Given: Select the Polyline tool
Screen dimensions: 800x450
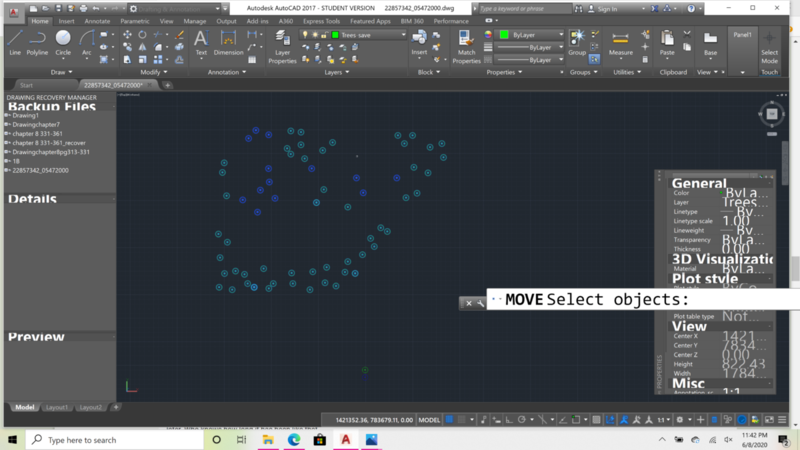Looking at the screenshot, I should tap(37, 42).
